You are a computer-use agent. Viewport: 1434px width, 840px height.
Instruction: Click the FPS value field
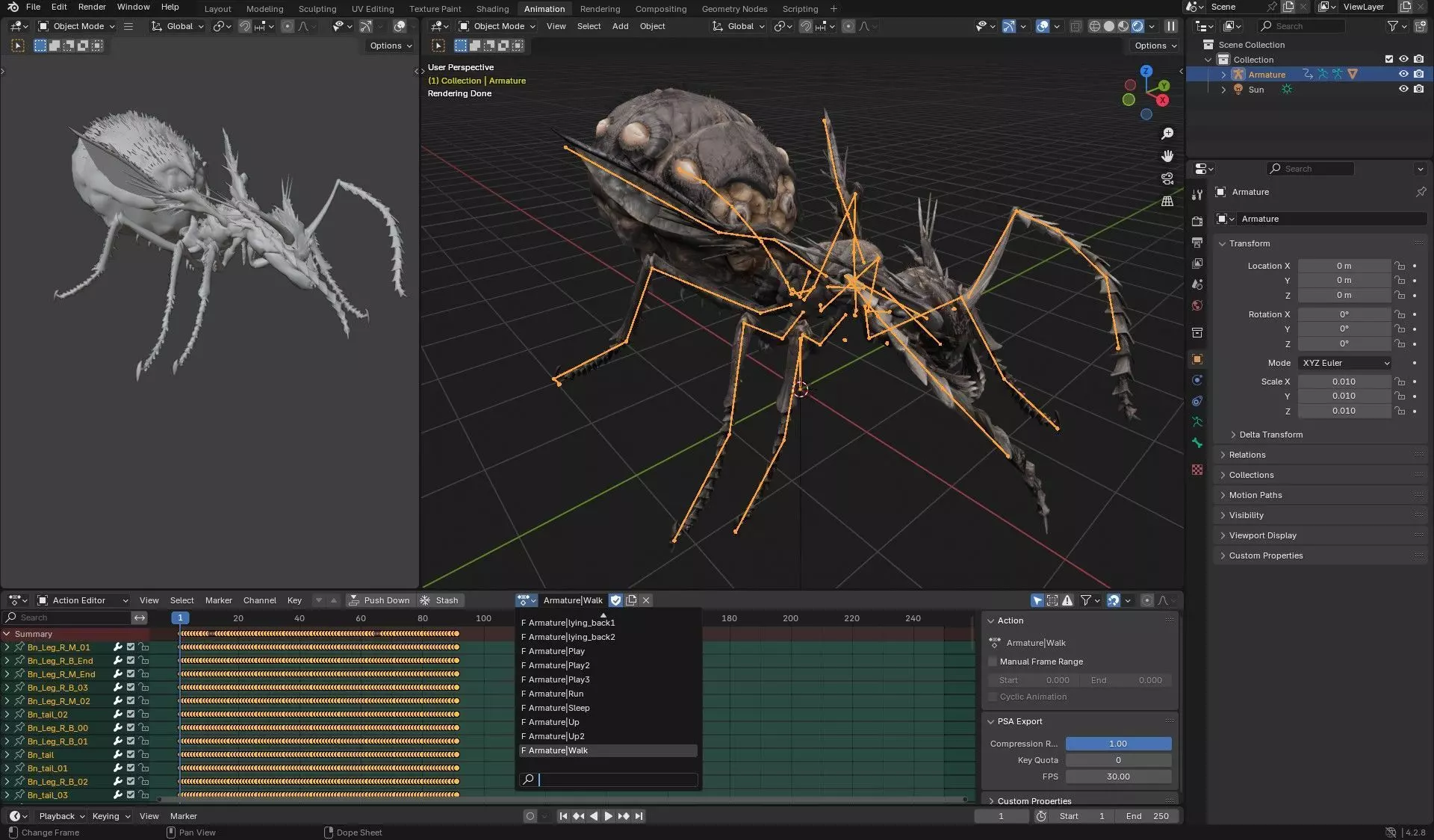[x=1118, y=777]
